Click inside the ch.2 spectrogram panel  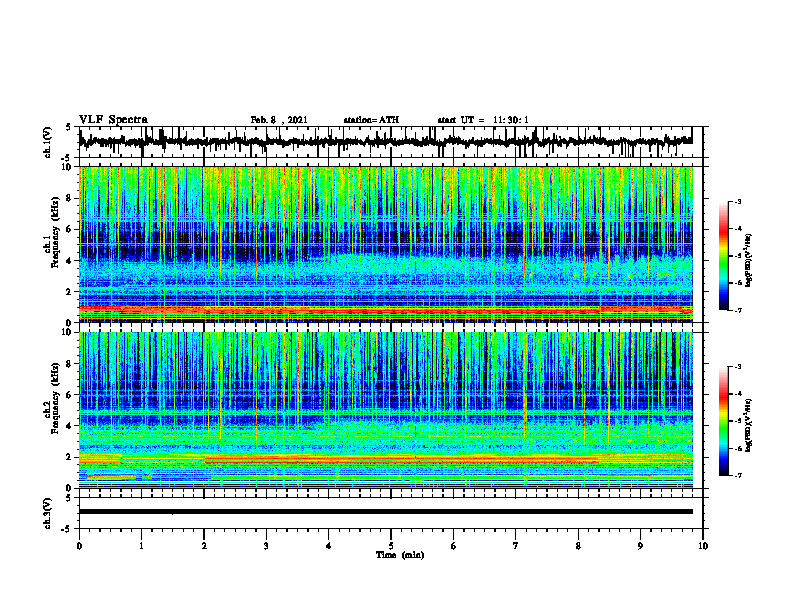tap(385, 410)
